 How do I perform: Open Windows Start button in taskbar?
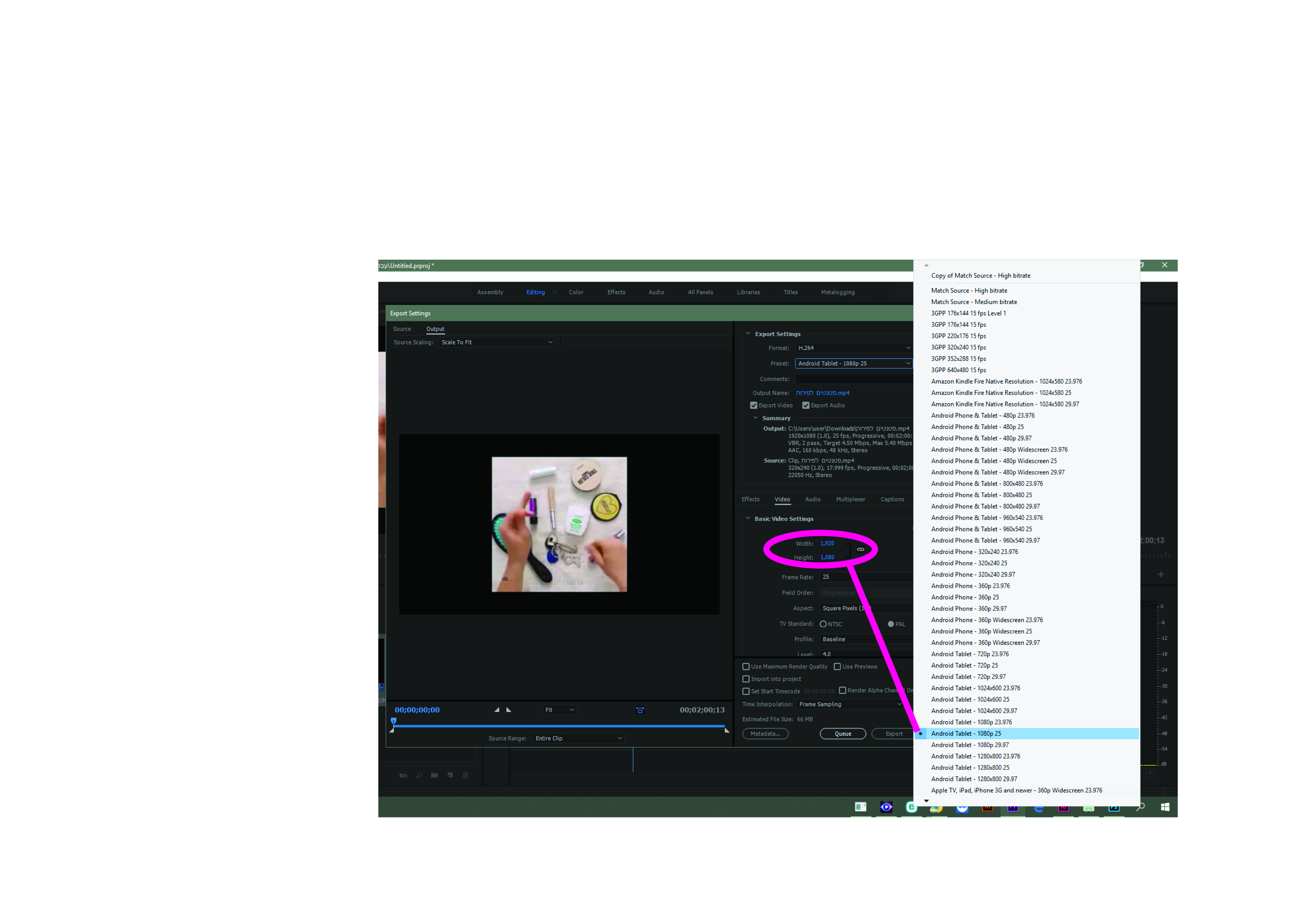tap(1165, 807)
